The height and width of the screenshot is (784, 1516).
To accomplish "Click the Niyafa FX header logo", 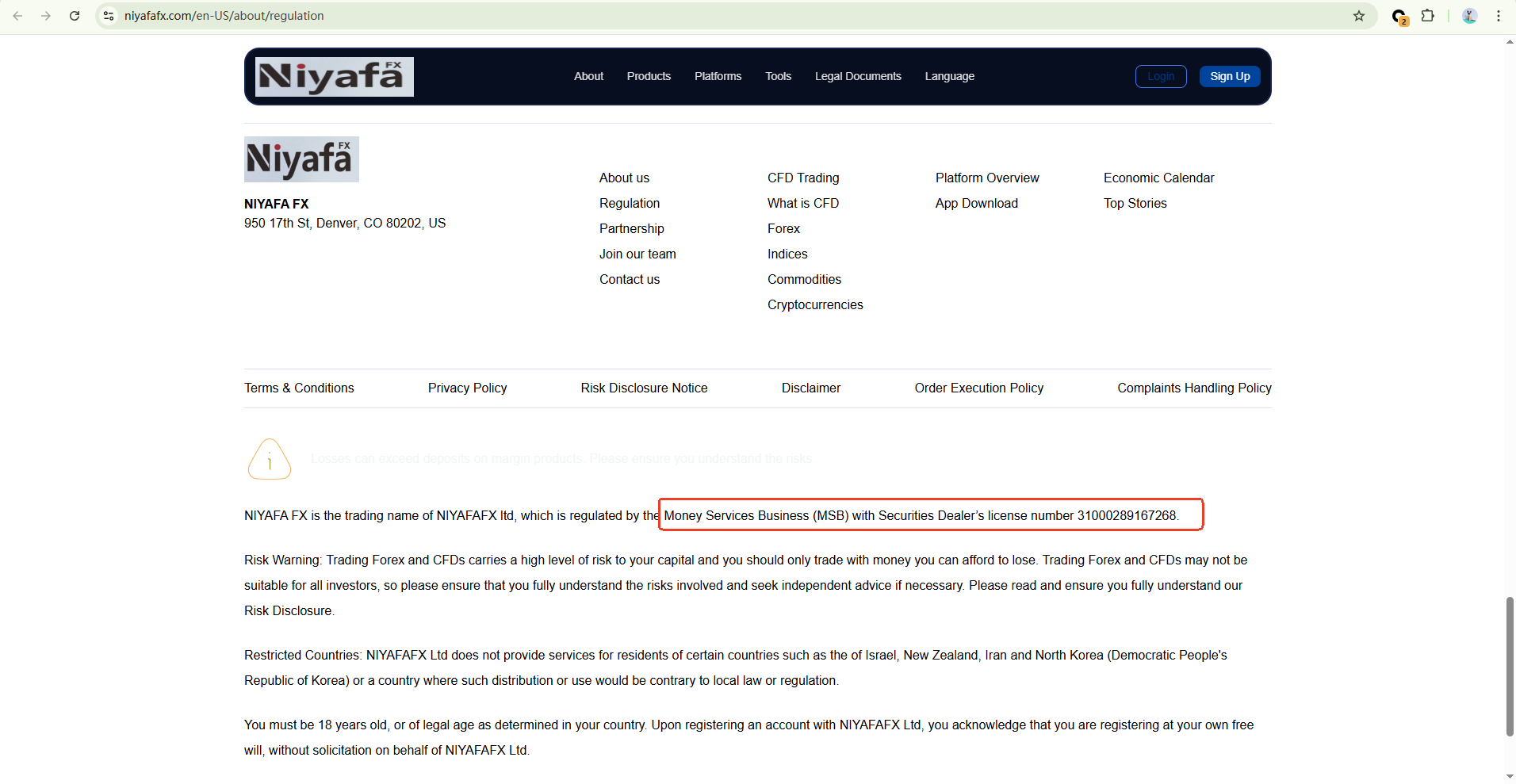I will (x=334, y=77).
